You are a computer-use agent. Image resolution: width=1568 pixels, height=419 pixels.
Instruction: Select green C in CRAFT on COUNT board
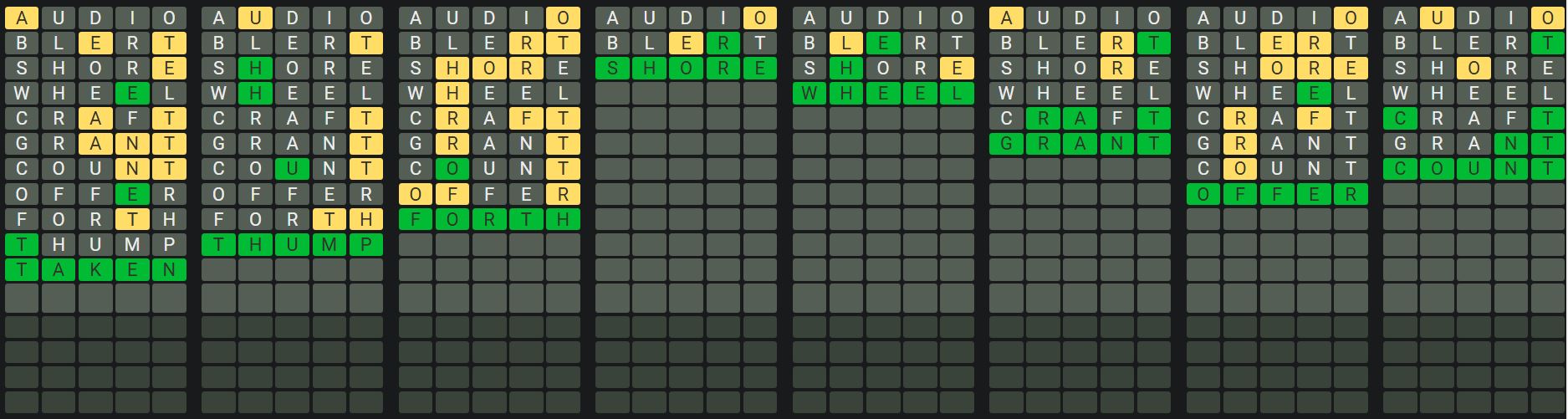click(x=1400, y=119)
